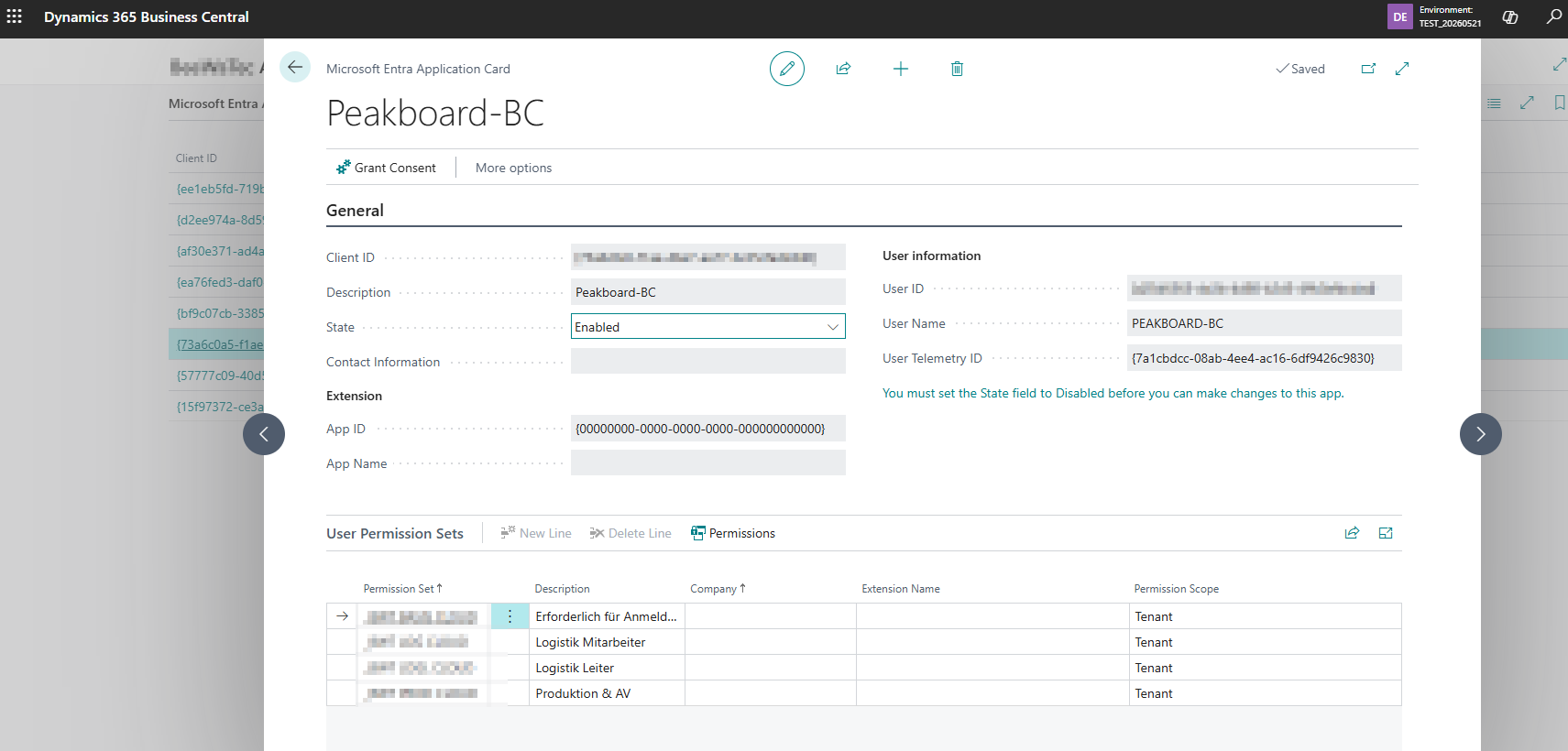Select {ee1eb5fd client ID in background list
Screen dimensions: 1568x751
(220, 189)
